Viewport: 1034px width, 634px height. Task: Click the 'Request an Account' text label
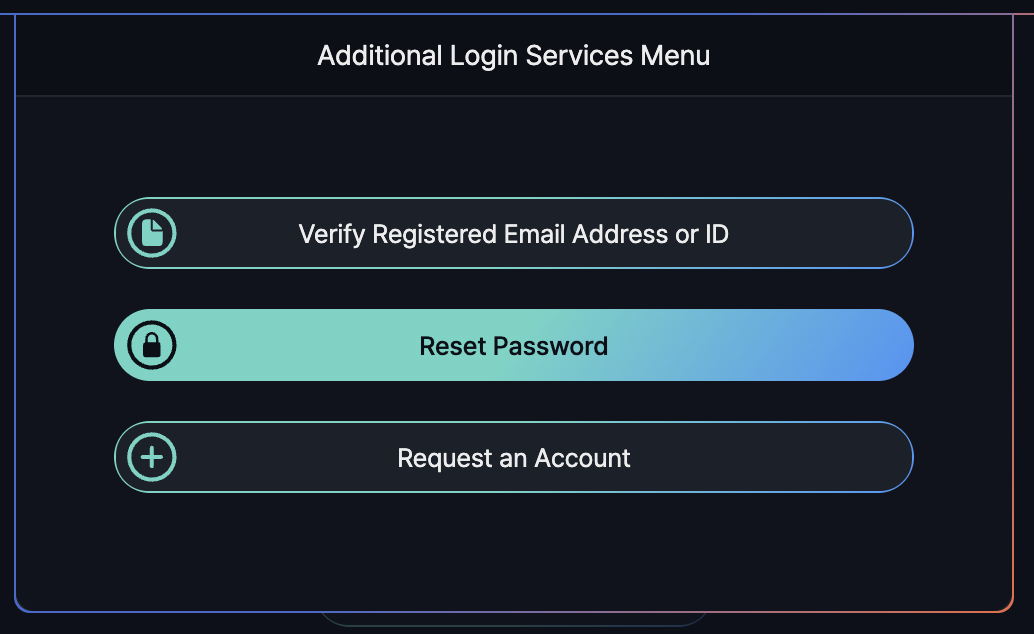(x=514, y=458)
